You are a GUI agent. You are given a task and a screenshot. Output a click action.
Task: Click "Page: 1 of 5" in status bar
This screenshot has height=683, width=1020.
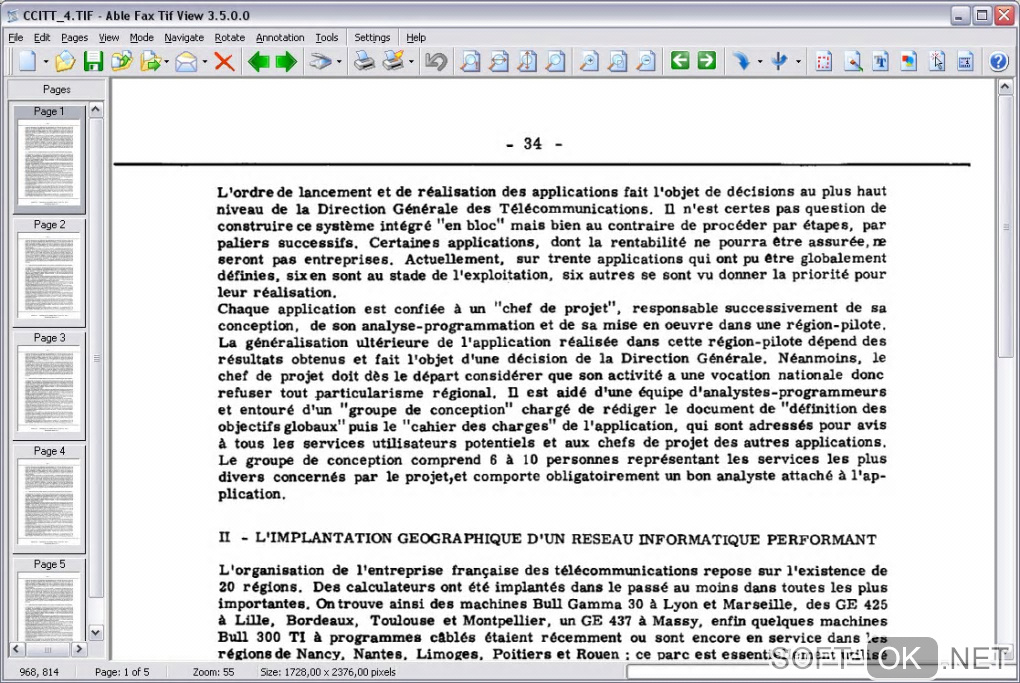click(x=122, y=672)
